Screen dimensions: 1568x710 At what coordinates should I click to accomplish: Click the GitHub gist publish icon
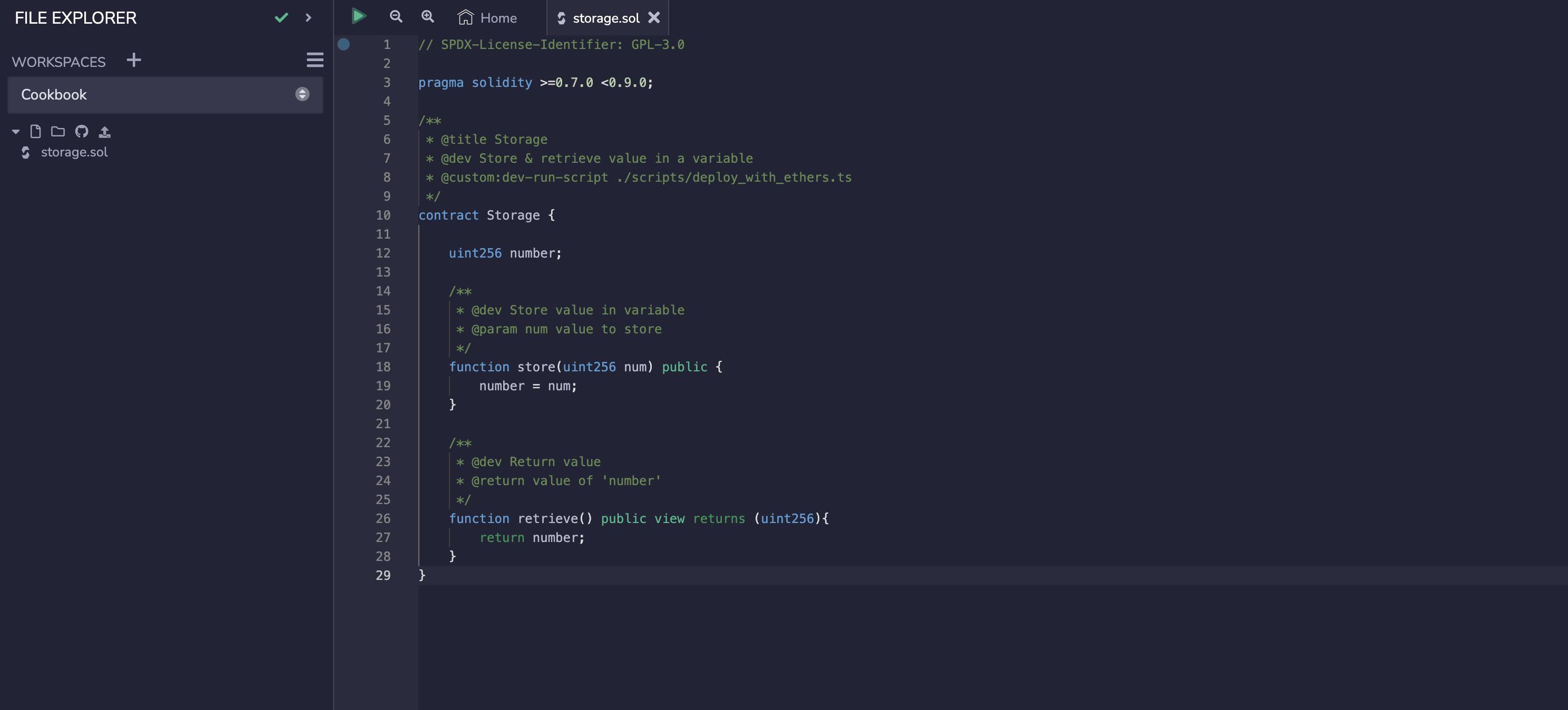[x=82, y=132]
